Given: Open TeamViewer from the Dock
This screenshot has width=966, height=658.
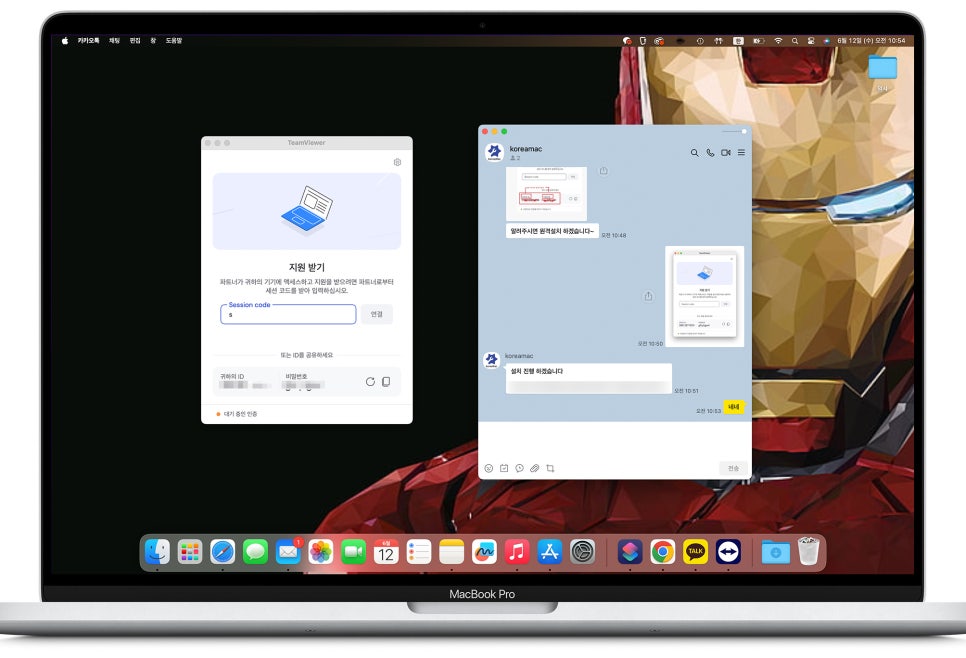Looking at the screenshot, I should [728, 552].
